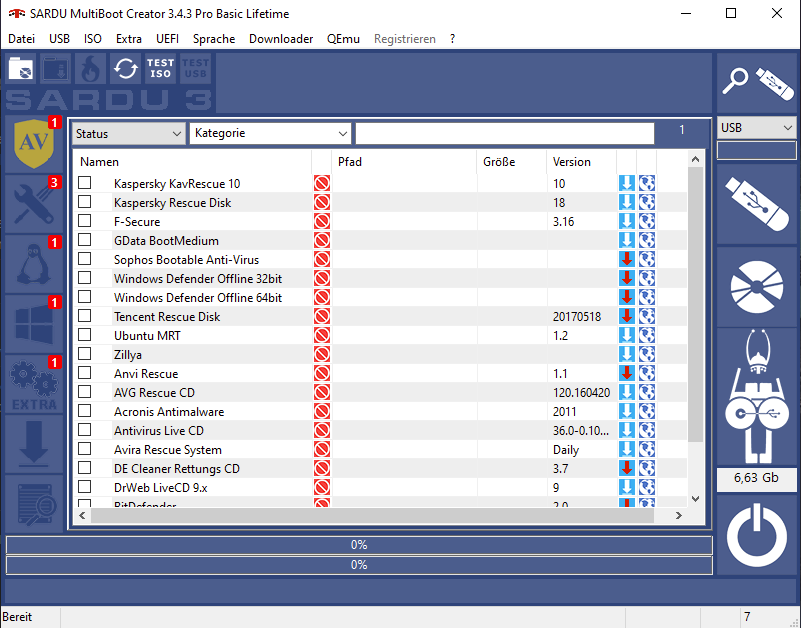Click the SARDU mascot figure icon

click(x=757, y=397)
